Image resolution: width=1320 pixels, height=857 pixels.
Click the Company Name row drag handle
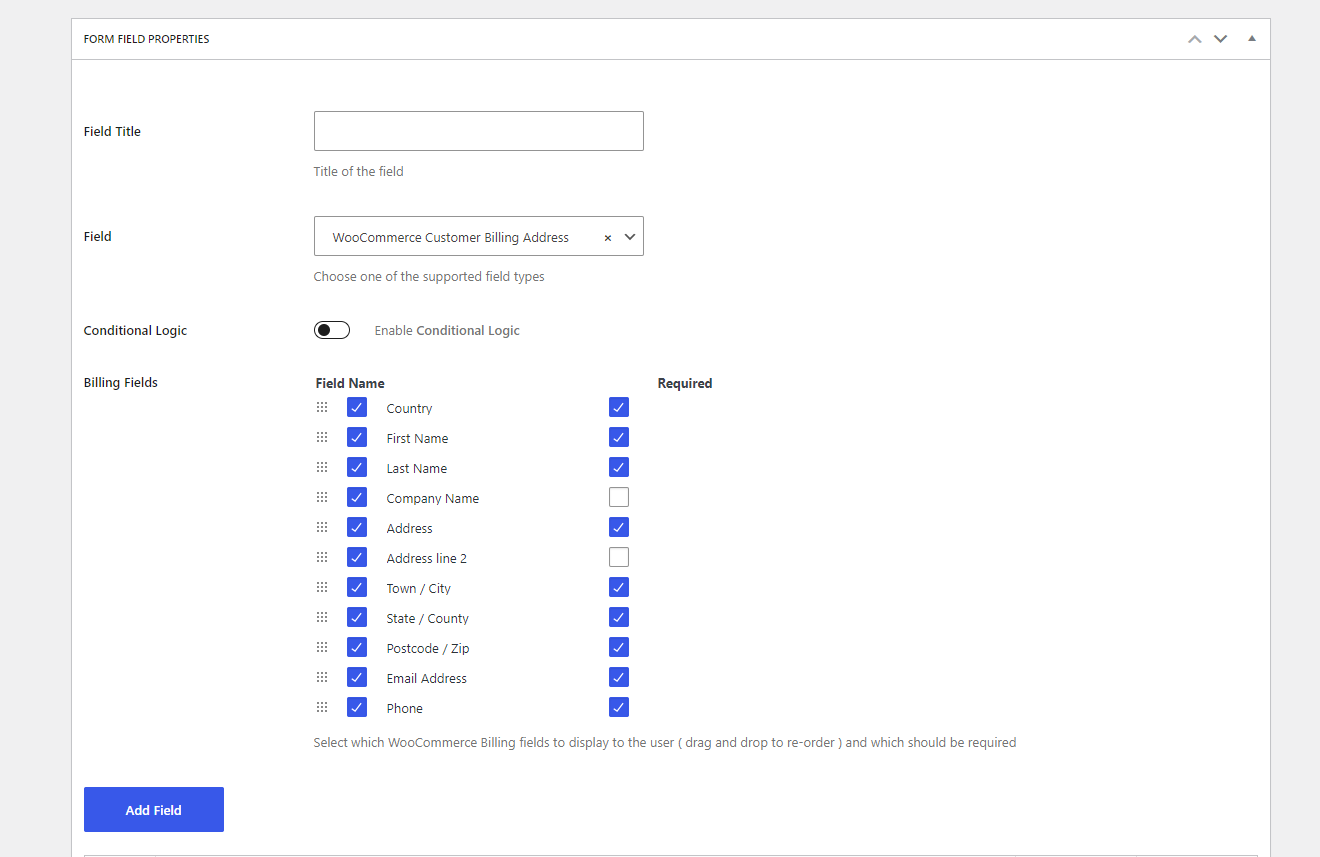click(322, 497)
